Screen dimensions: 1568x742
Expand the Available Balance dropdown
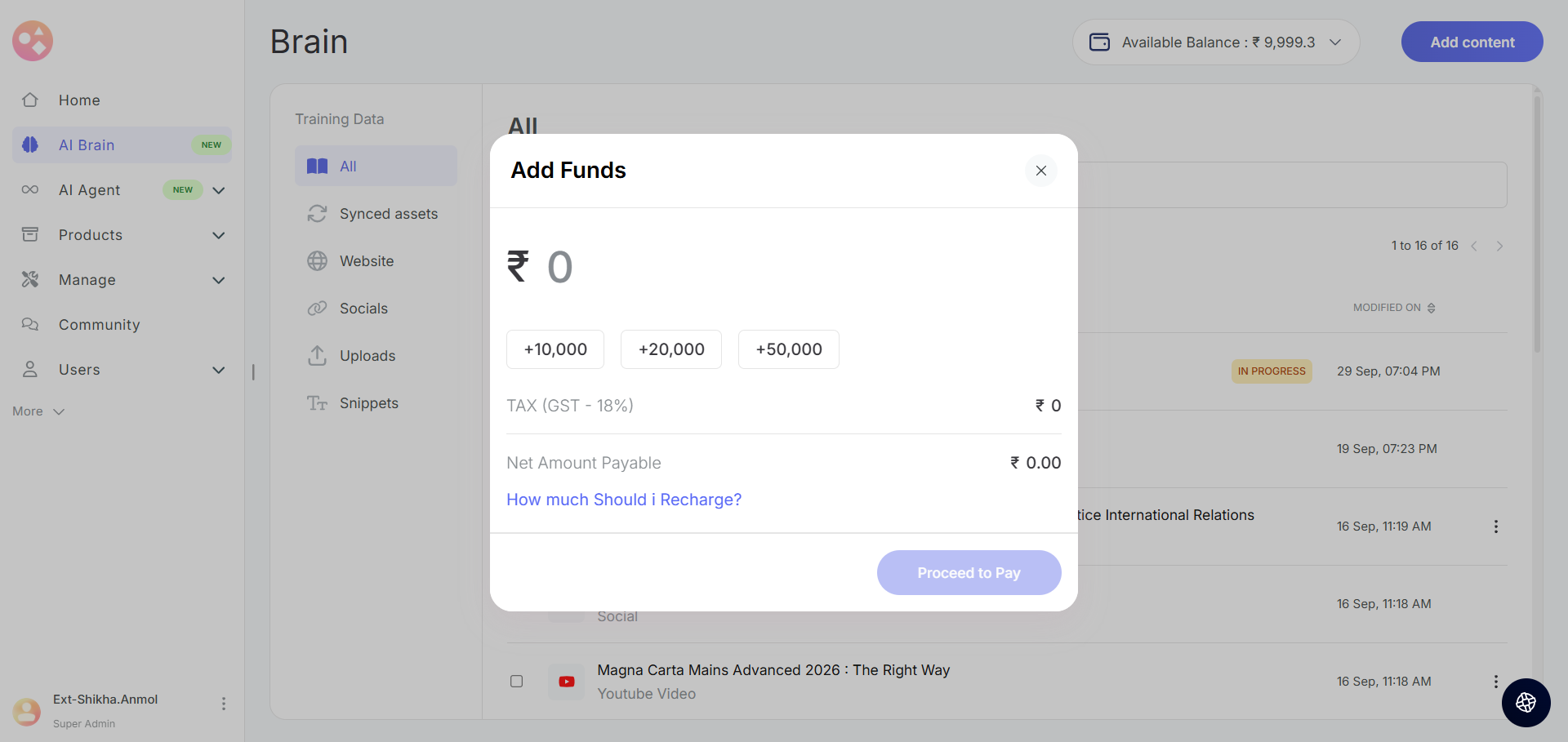[x=1334, y=42]
